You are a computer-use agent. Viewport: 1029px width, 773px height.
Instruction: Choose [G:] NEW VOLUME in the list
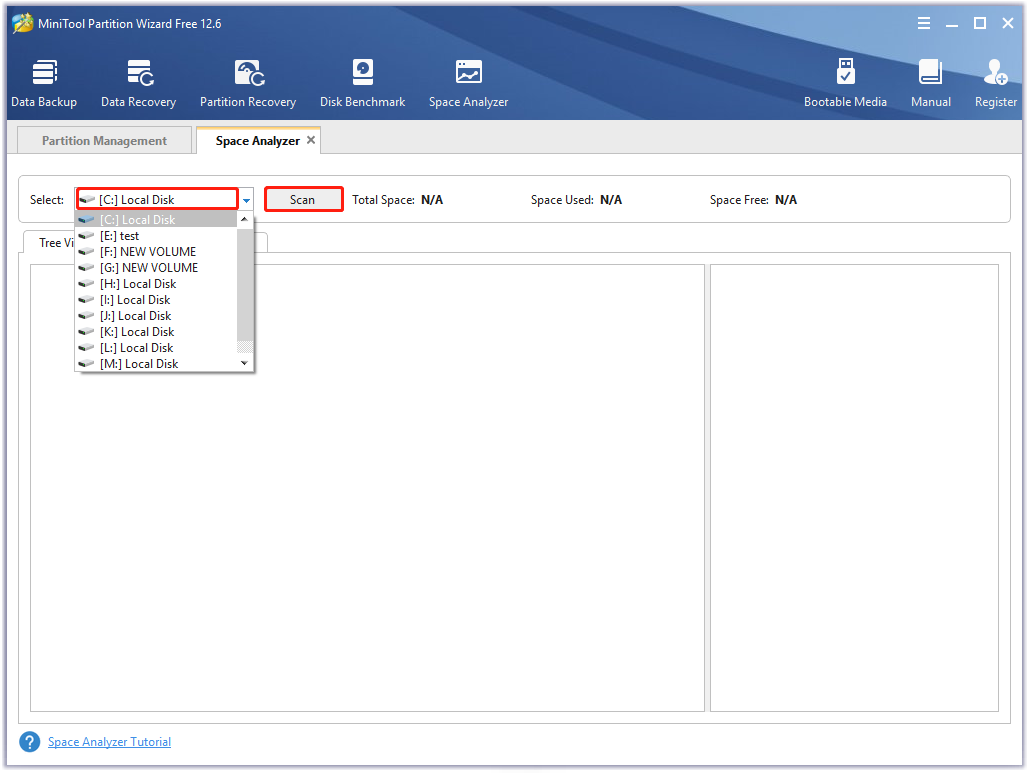point(148,268)
